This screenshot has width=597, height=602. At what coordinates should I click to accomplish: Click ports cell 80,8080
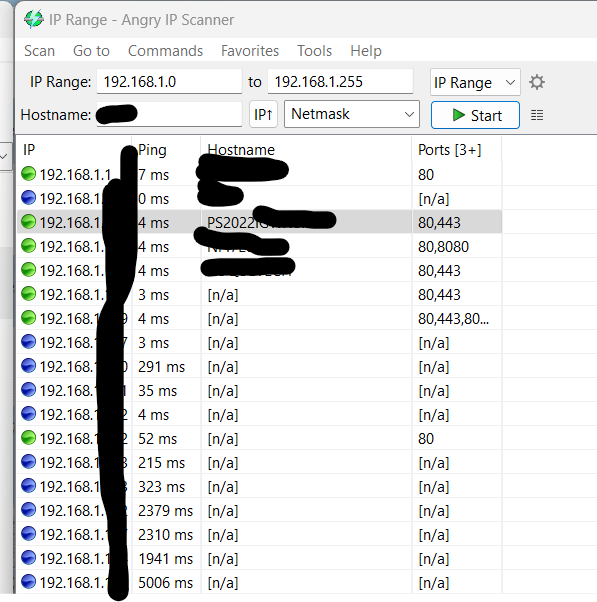point(443,246)
